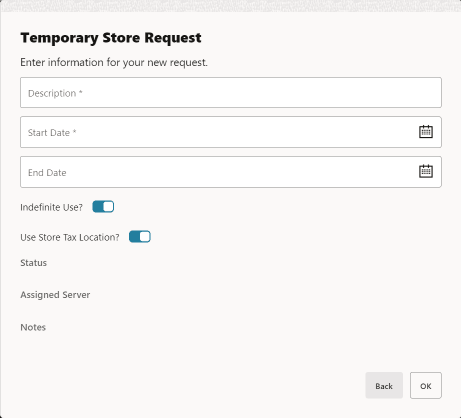
Task: Click the 'Indefinite Use?' label text
Action: (51, 207)
